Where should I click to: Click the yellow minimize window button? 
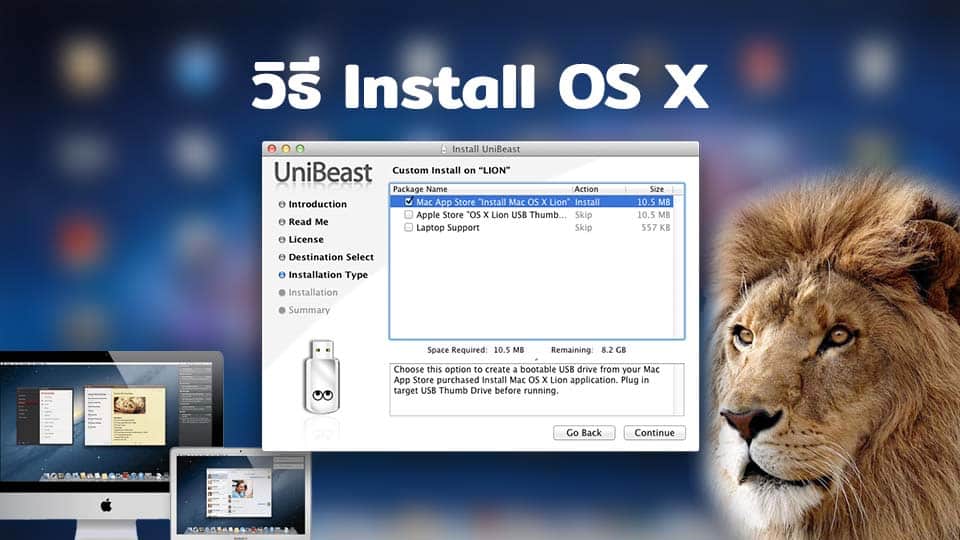pyautogui.click(x=284, y=149)
